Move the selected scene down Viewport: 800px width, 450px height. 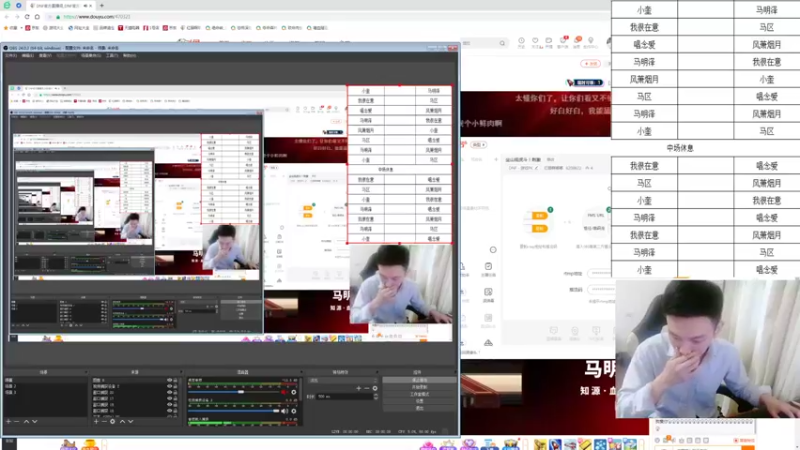click(x=34, y=421)
